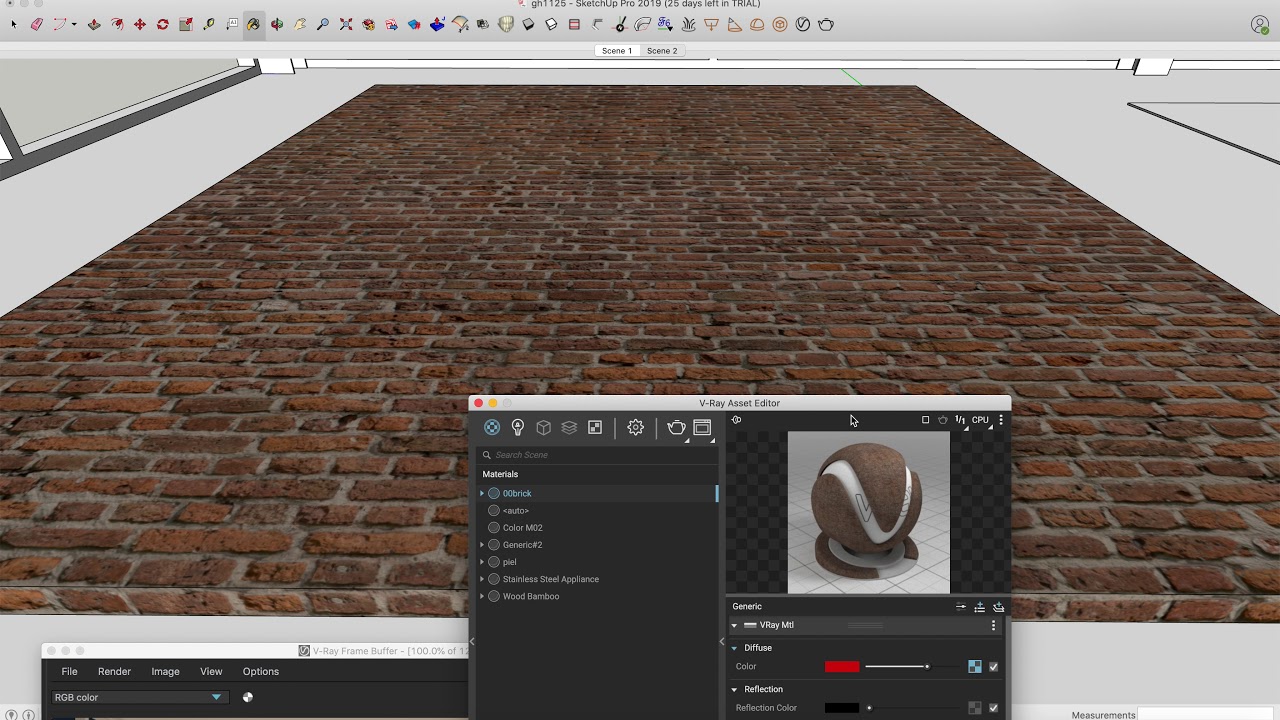Show Materials category in Asset Editor
Viewport: 1280px width, 720px height.
click(x=492, y=428)
